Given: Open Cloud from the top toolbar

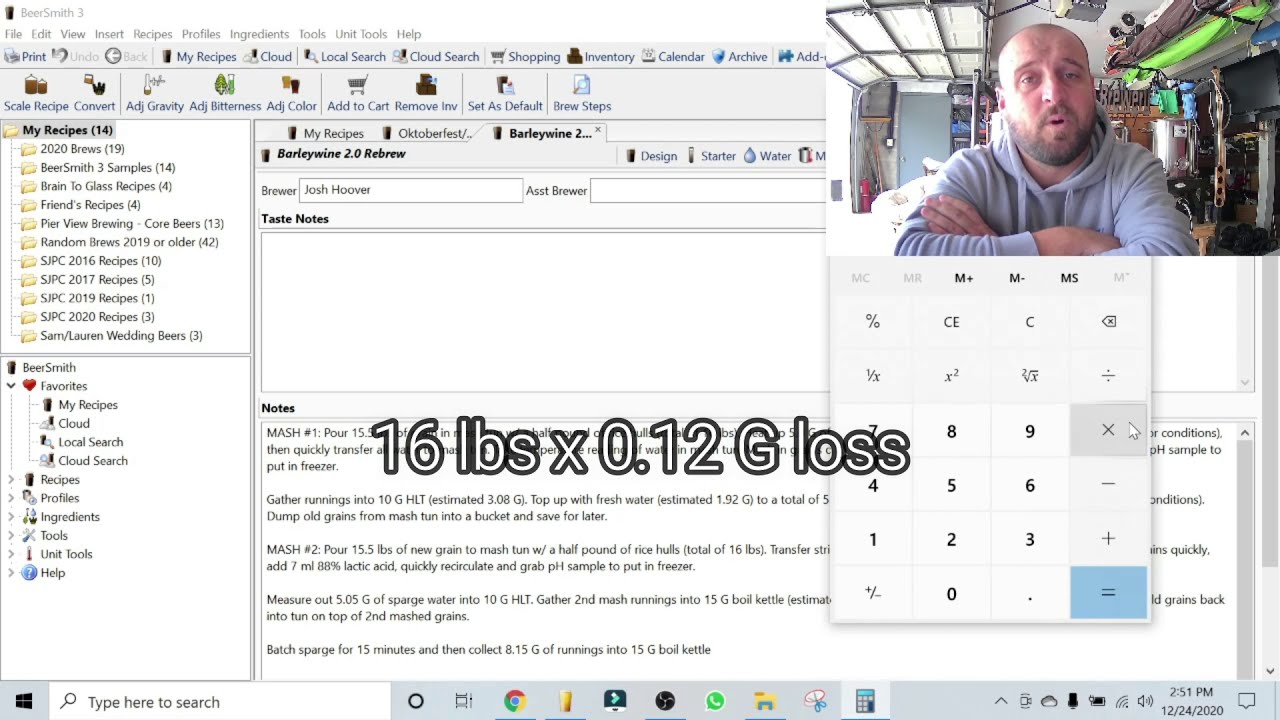Looking at the screenshot, I should pos(267,57).
